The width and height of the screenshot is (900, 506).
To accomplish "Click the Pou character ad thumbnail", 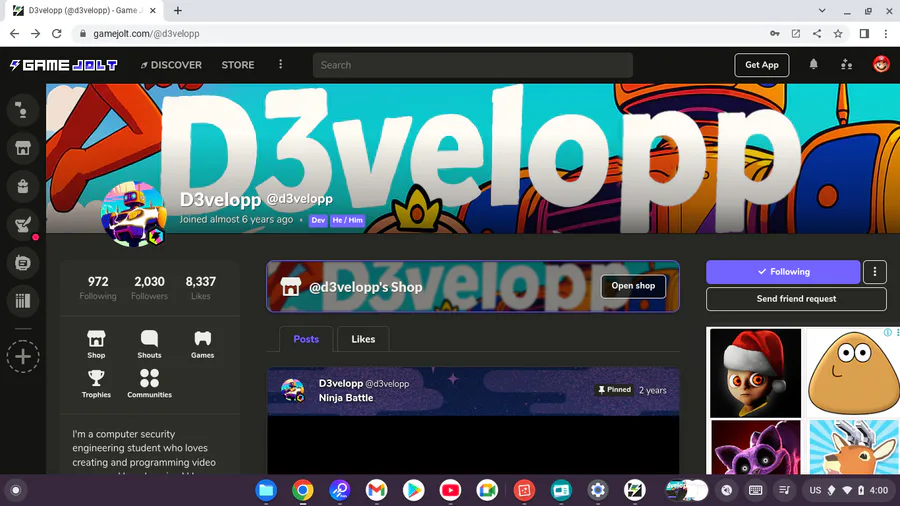I will pos(853,373).
